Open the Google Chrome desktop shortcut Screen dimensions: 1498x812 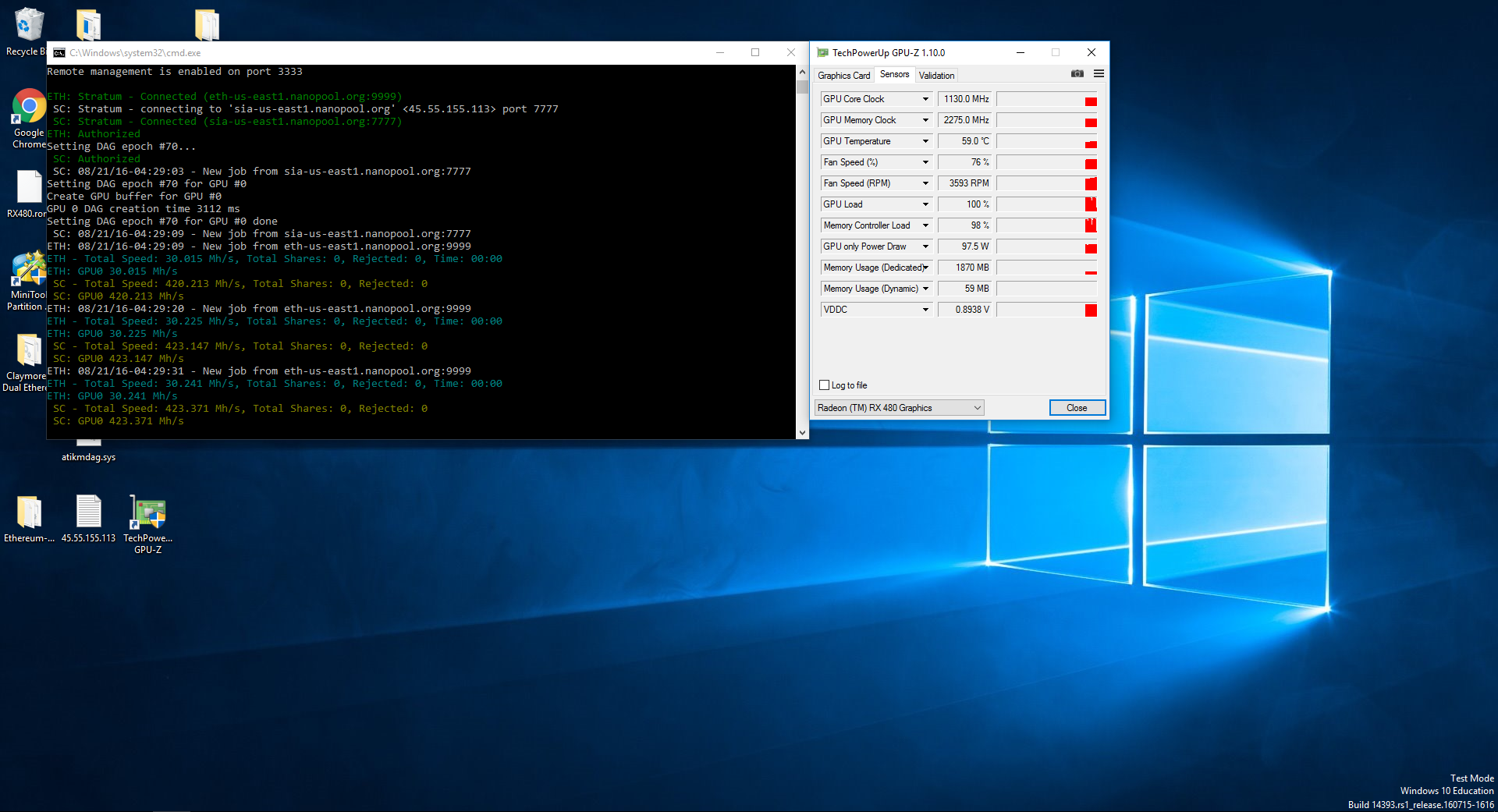point(28,117)
